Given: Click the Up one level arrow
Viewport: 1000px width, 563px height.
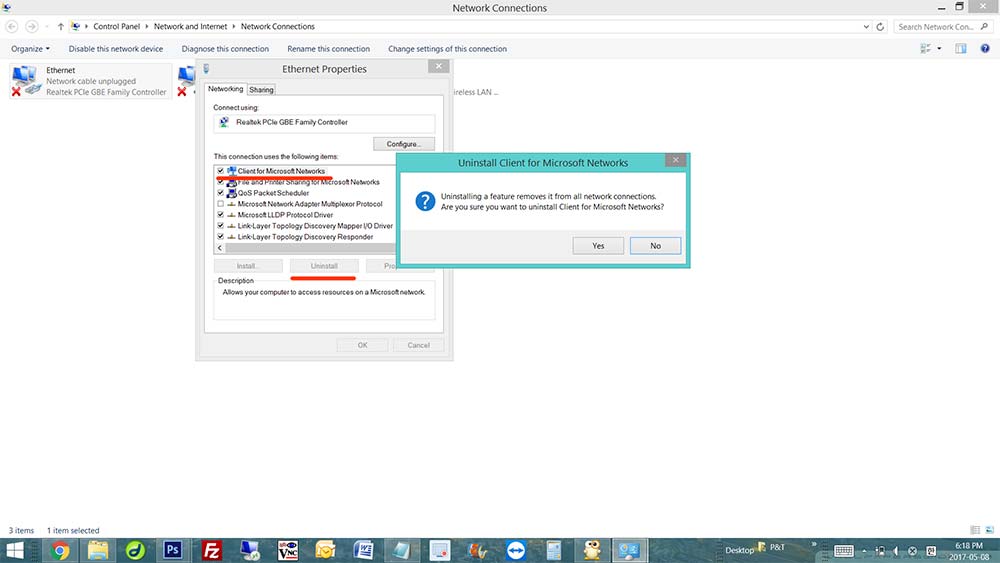Looking at the screenshot, I should 61,27.
